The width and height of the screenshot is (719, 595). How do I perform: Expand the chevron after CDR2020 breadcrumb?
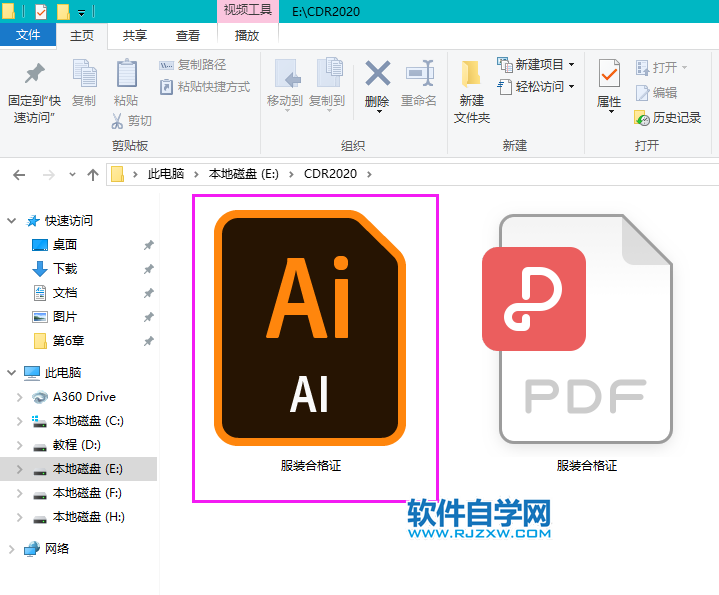pyautogui.click(x=370, y=175)
